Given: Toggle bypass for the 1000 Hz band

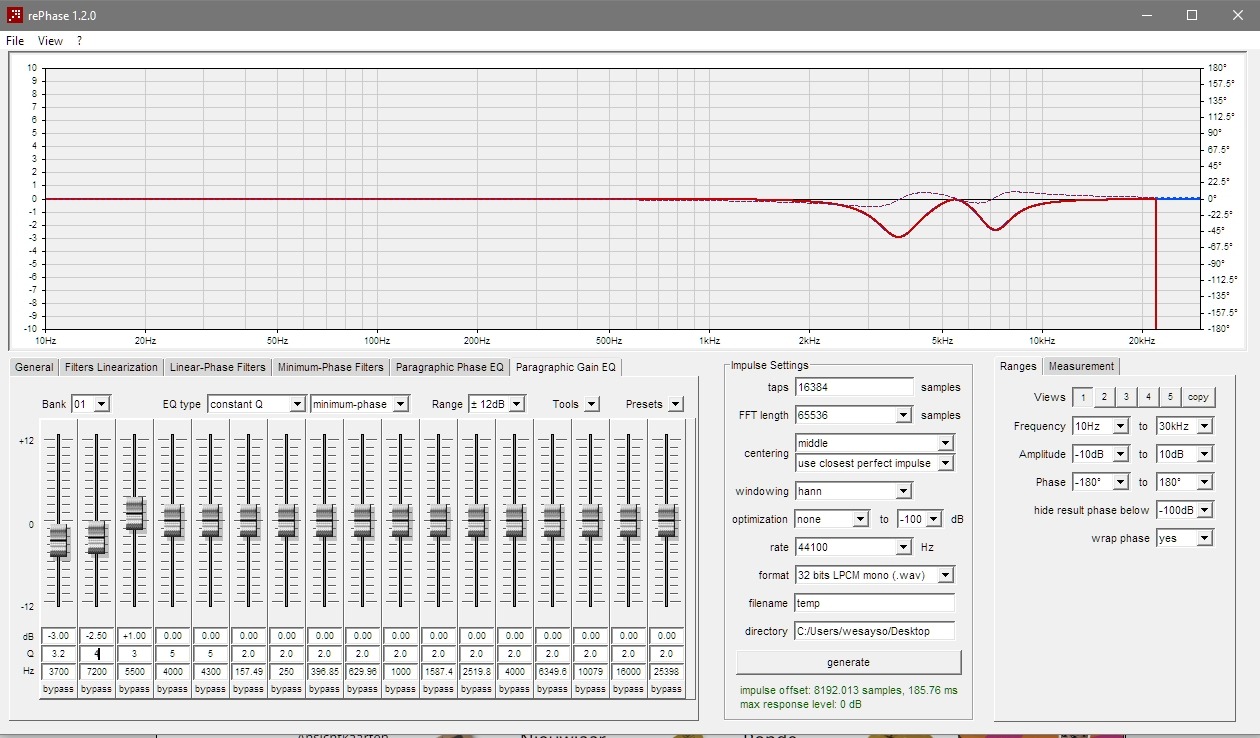Looking at the screenshot, I should pos(400,689).
